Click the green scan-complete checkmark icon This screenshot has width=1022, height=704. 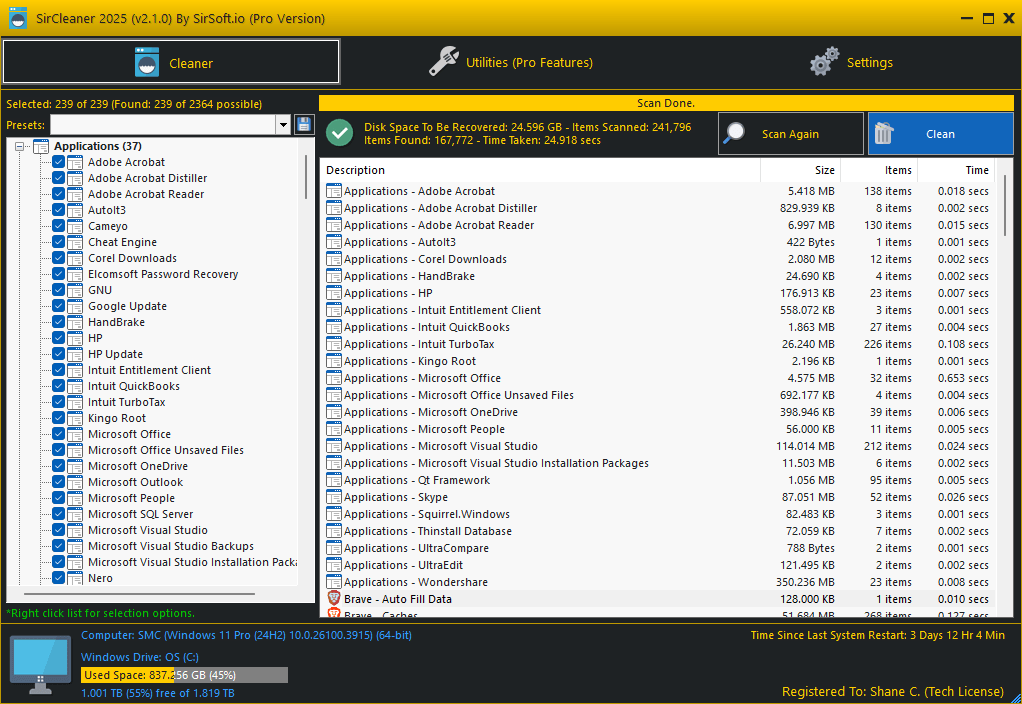pos(340,133)
